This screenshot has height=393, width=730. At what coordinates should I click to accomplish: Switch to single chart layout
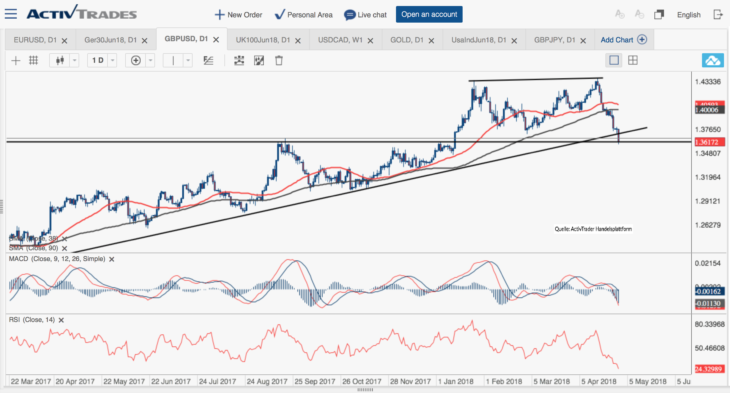tap(614, 60)
